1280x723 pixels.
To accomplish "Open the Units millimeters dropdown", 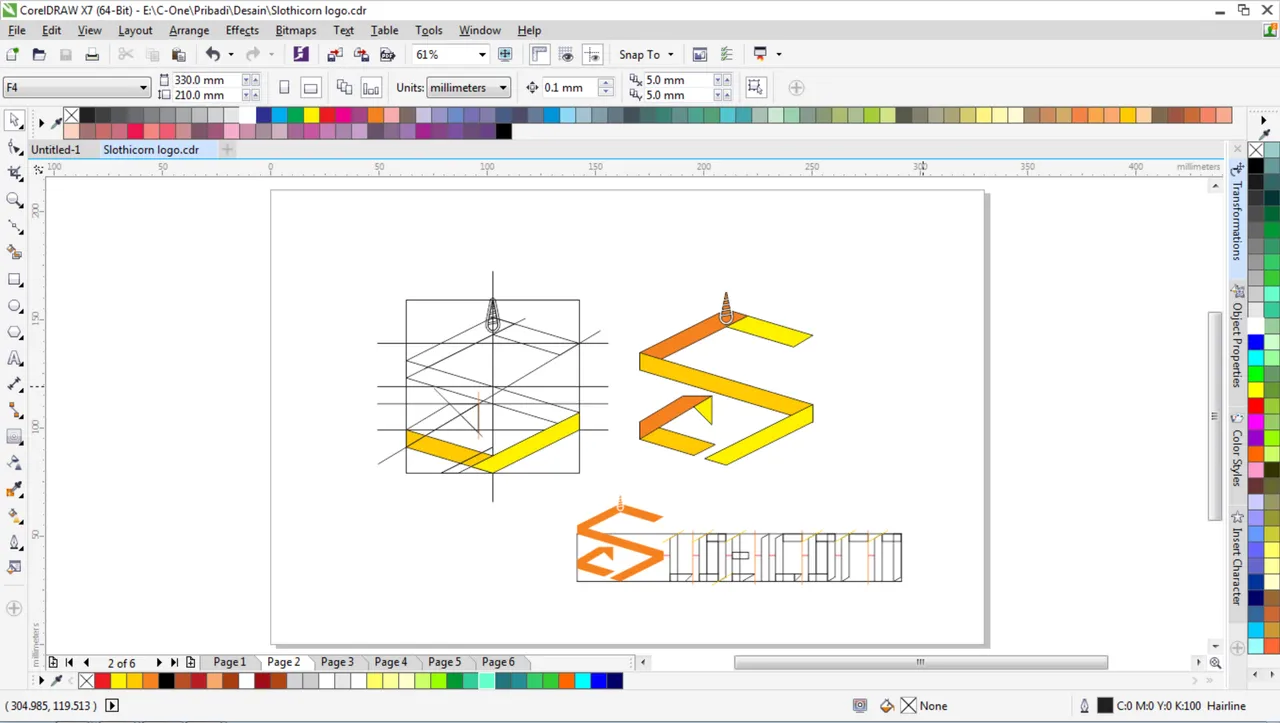I will 468,87.
